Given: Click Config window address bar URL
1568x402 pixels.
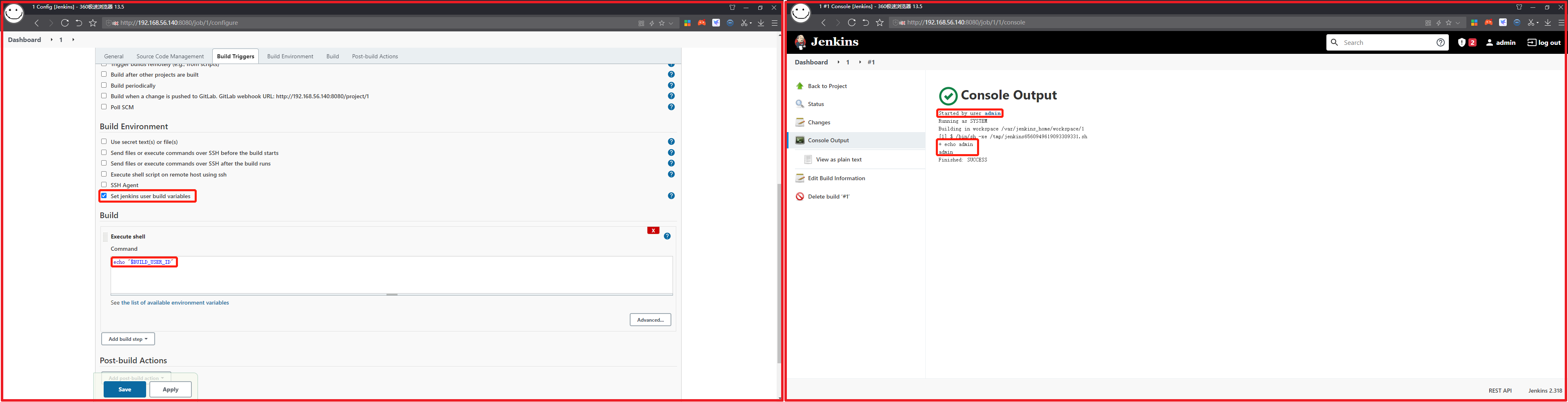Looking at the screenshot, I should tap(179, 23).
